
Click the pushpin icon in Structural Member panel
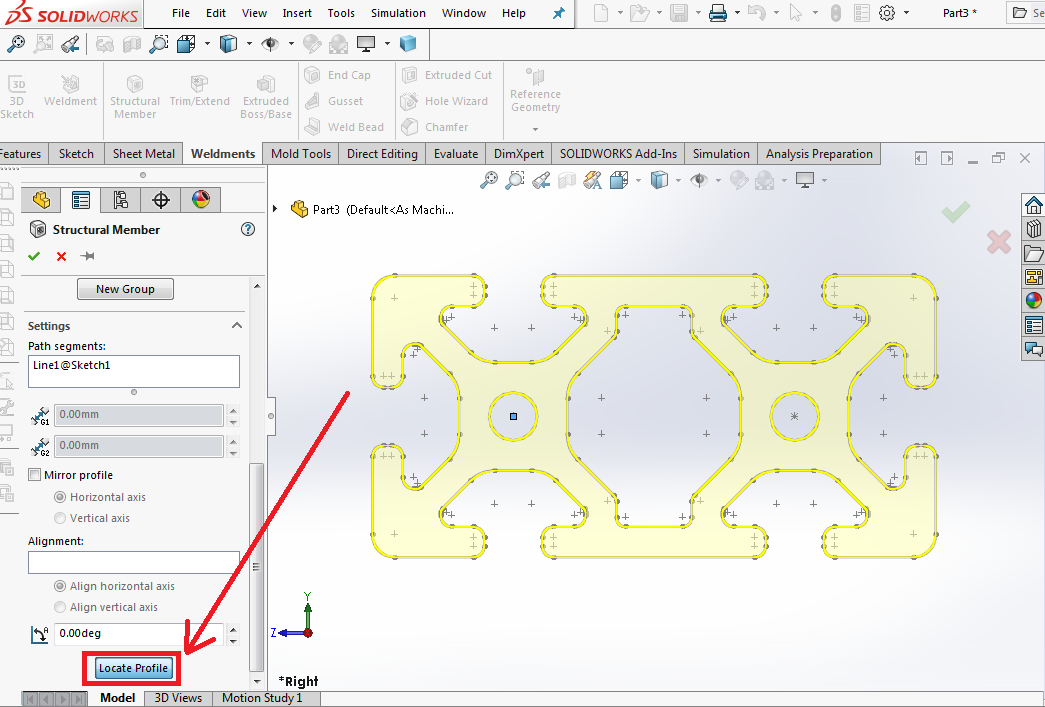tap(87, 256)
